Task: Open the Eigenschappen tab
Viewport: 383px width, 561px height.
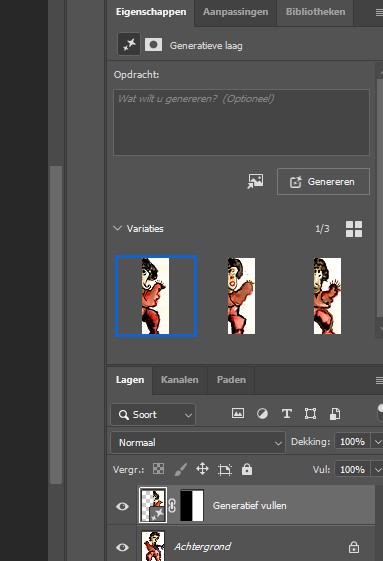Action: click(x=151, y=12)
